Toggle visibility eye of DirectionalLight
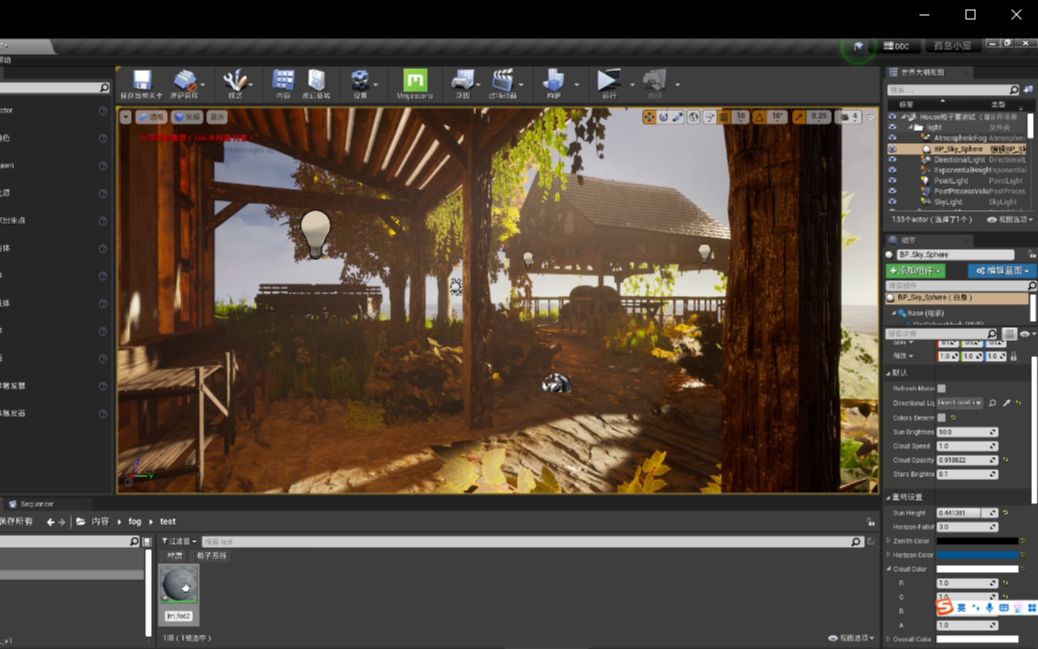This screenshot has width=1038, height=649. [892, 159]
